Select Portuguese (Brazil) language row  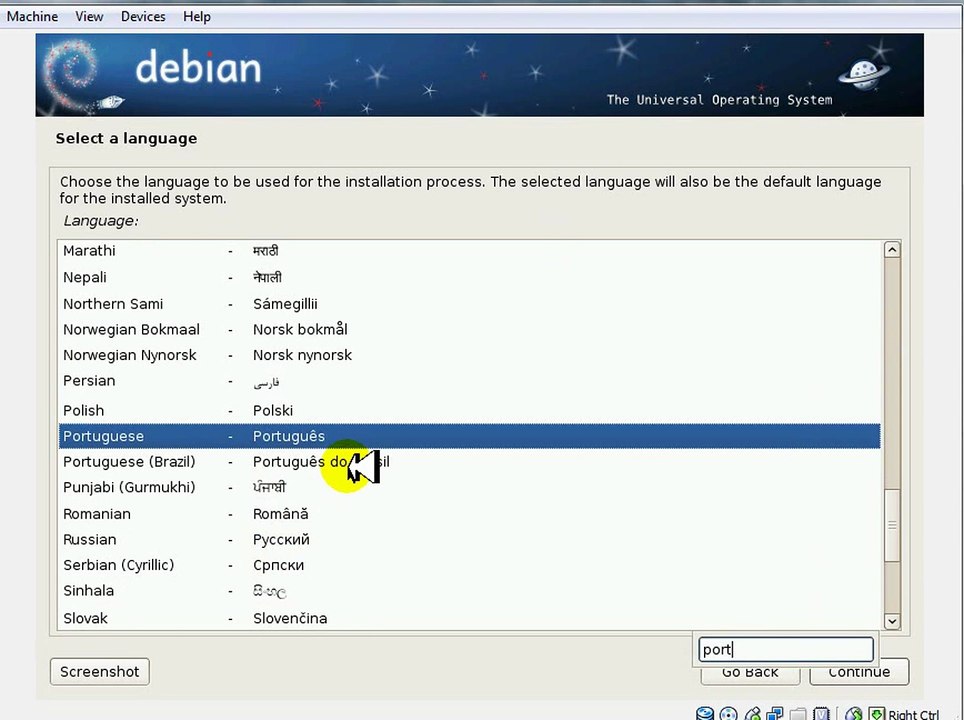pos(470,462)
